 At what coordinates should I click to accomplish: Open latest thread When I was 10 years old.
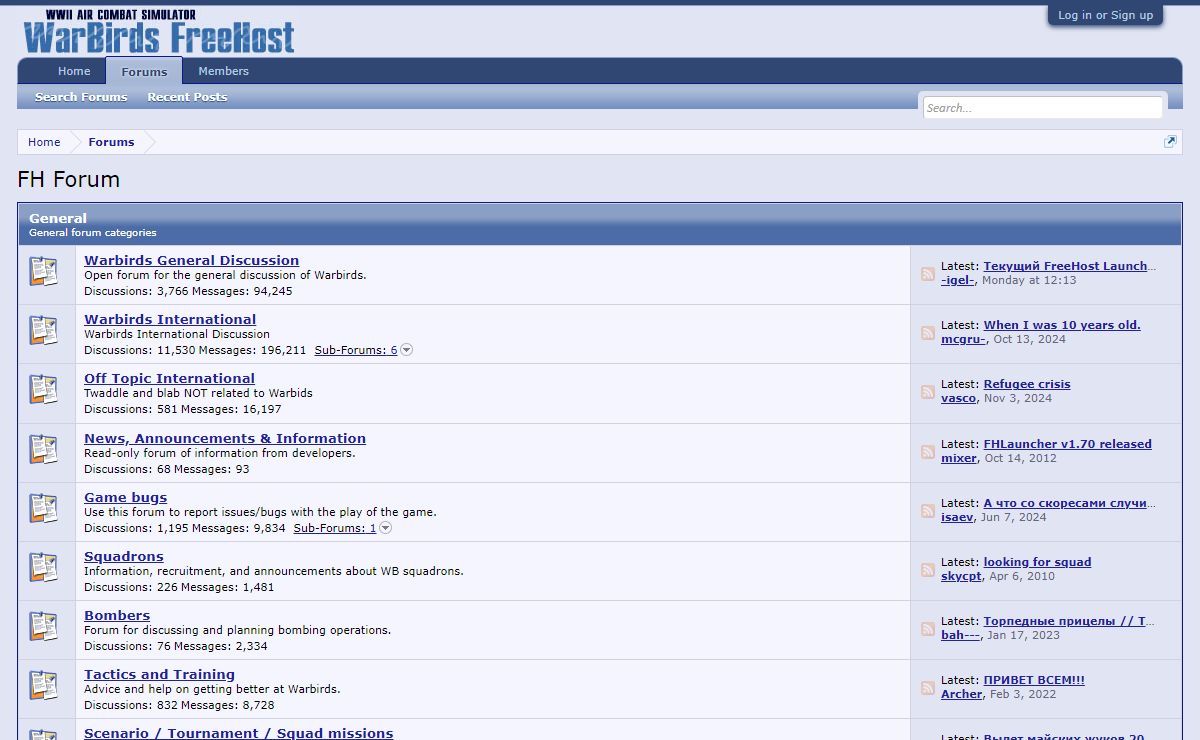tap(1062, 325)
